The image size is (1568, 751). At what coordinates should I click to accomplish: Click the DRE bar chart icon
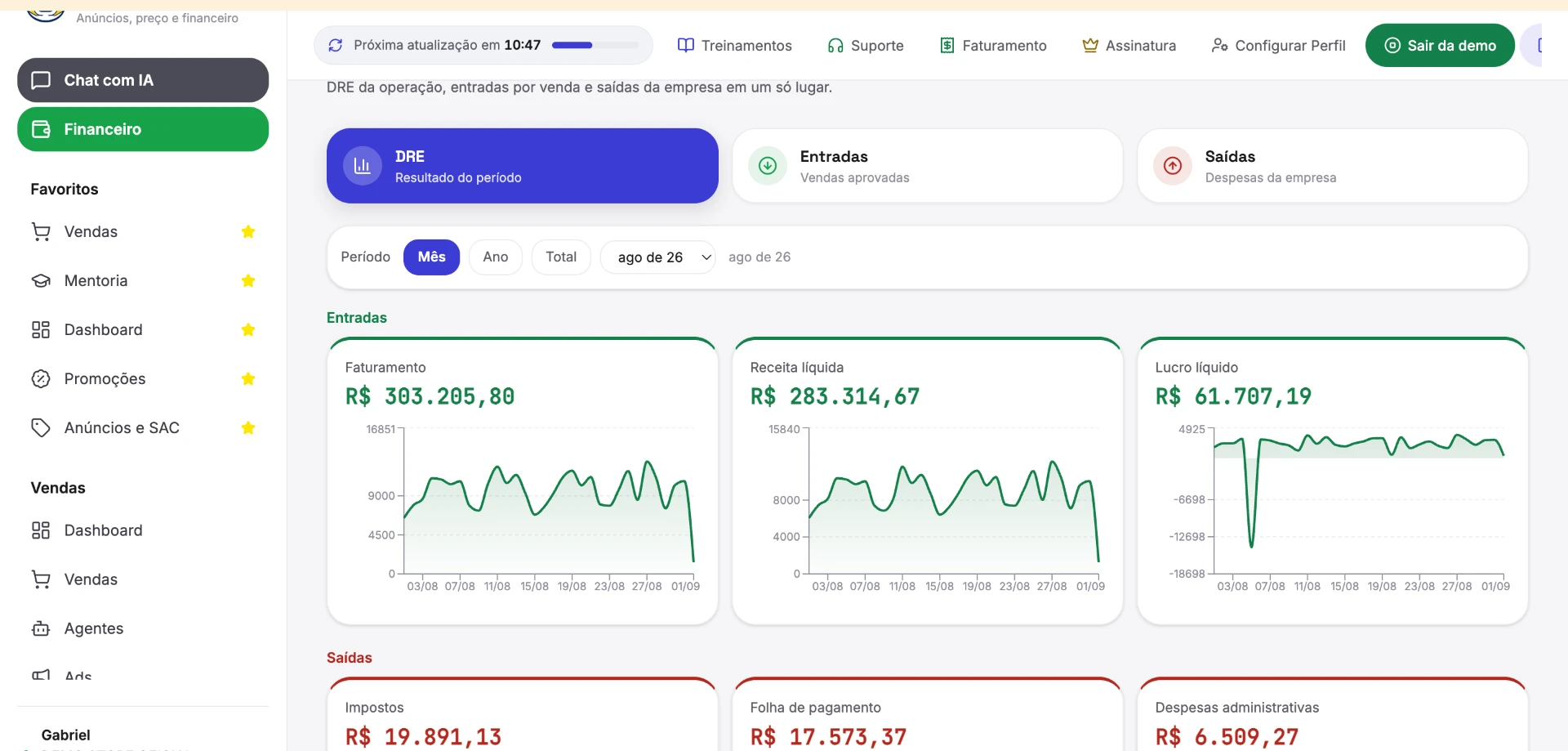point(363,166)
